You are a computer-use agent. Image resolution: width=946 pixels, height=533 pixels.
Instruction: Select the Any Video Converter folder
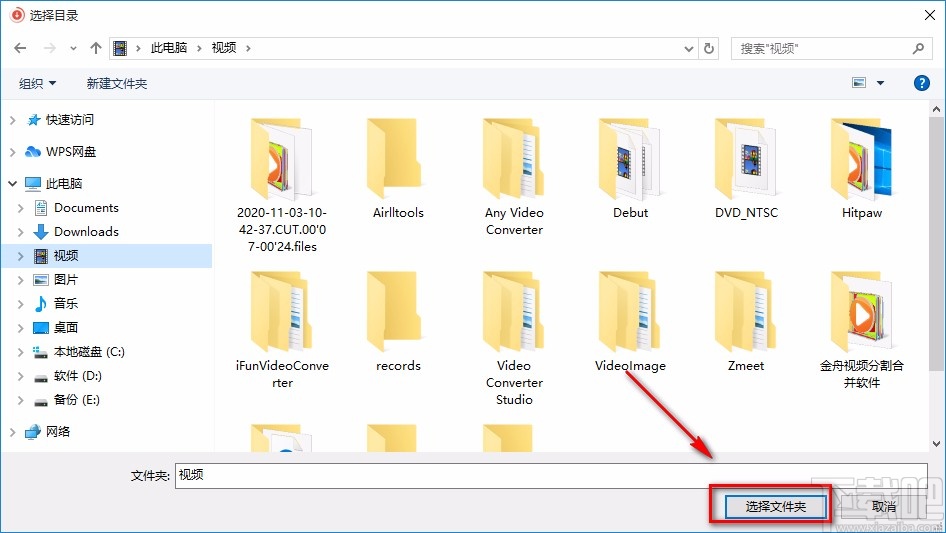(x=514, y=176)
